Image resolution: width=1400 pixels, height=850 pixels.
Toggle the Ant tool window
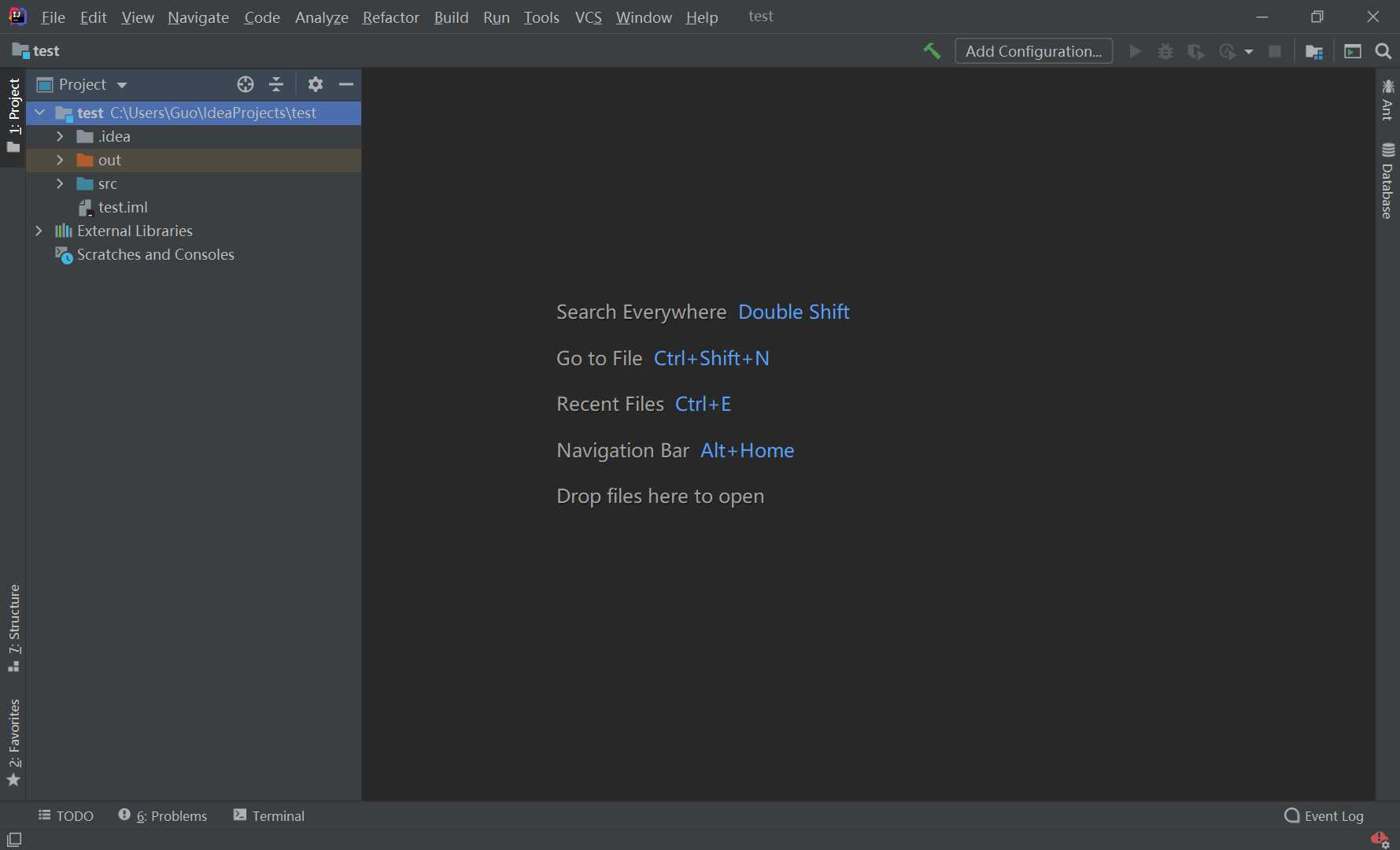pyautogui.click(x=1388, y=99)
